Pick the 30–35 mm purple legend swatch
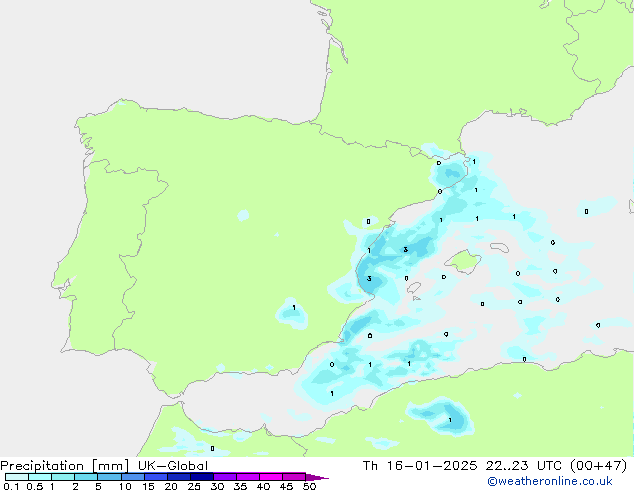 pos(225,477)
